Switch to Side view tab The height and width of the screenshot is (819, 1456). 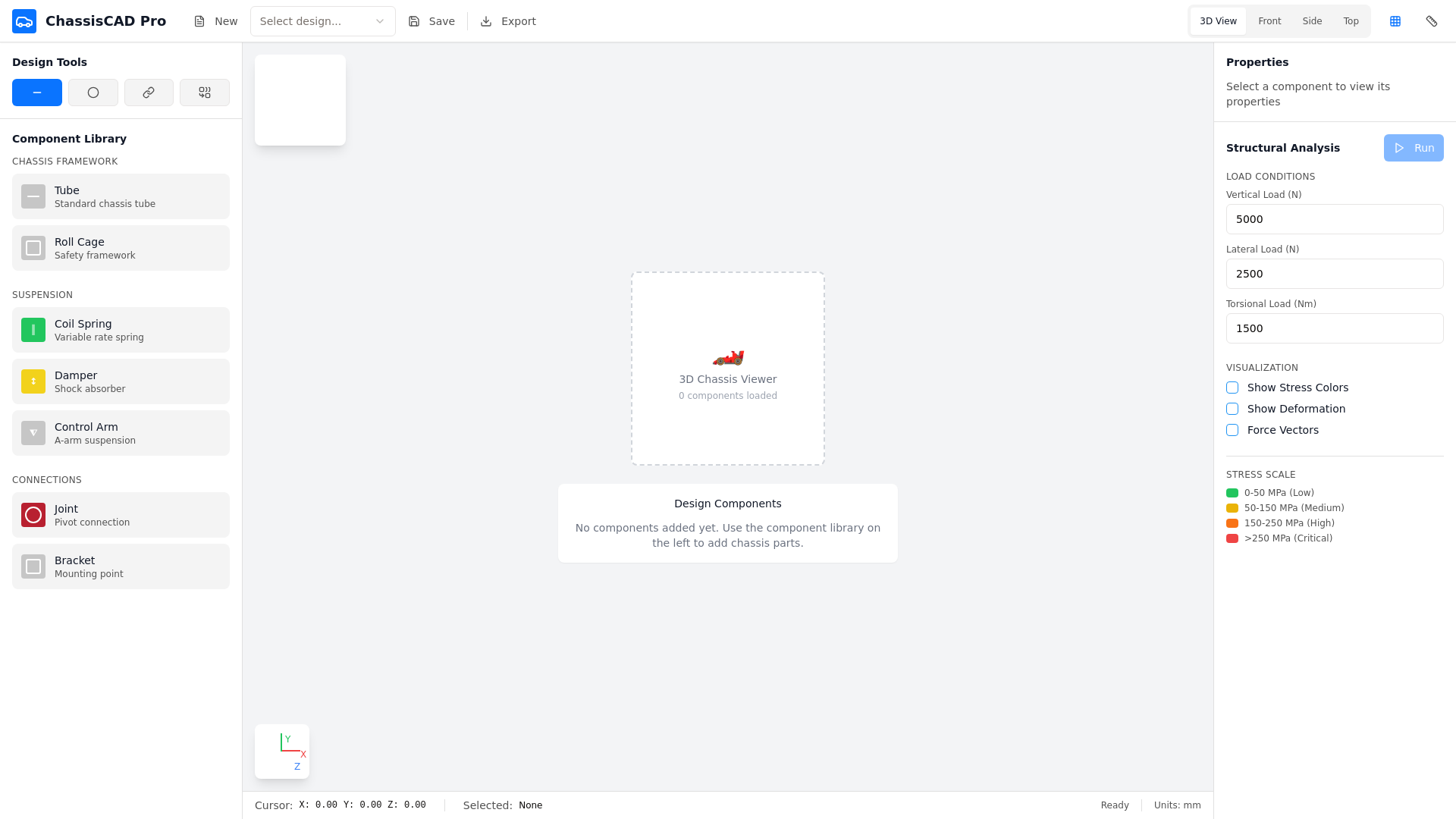(1312, 21)
